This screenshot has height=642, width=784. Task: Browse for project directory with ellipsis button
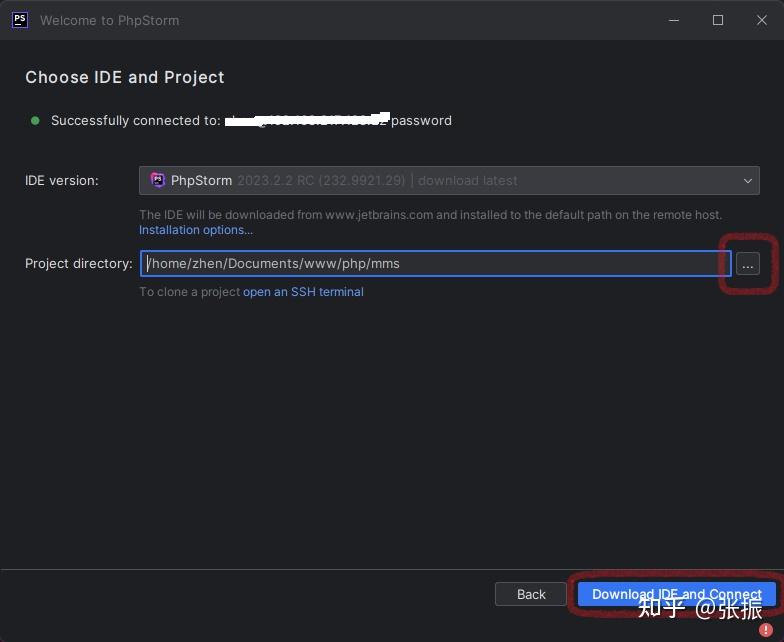point(748,264)
